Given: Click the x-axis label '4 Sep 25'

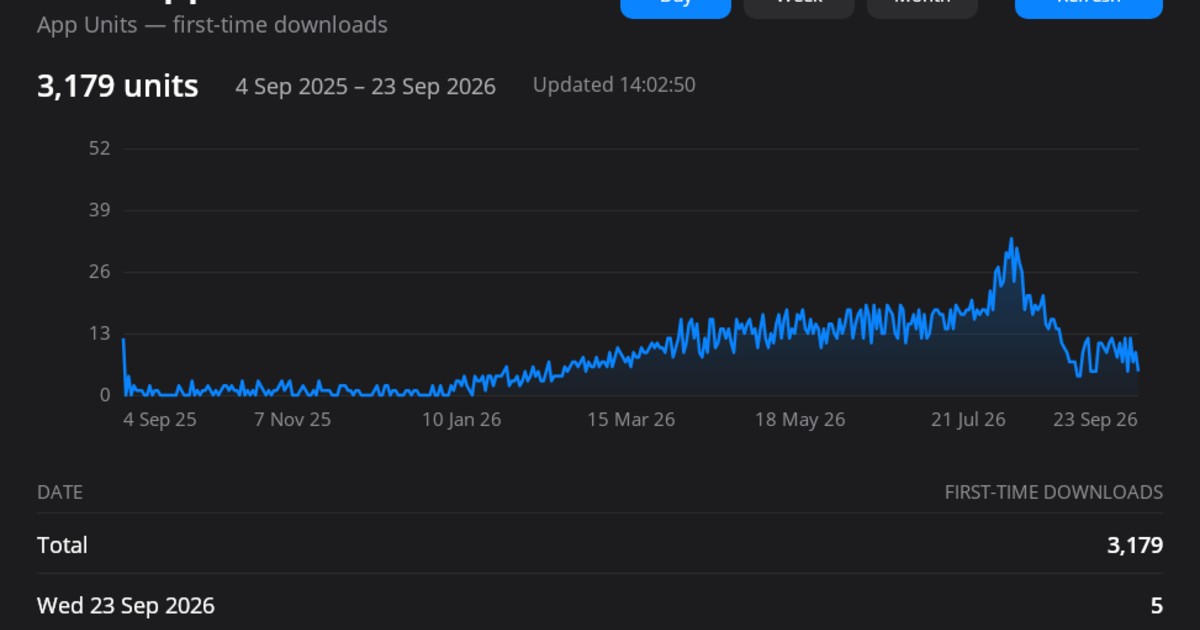Looking at the screenshot, I should tap(160, 420).
